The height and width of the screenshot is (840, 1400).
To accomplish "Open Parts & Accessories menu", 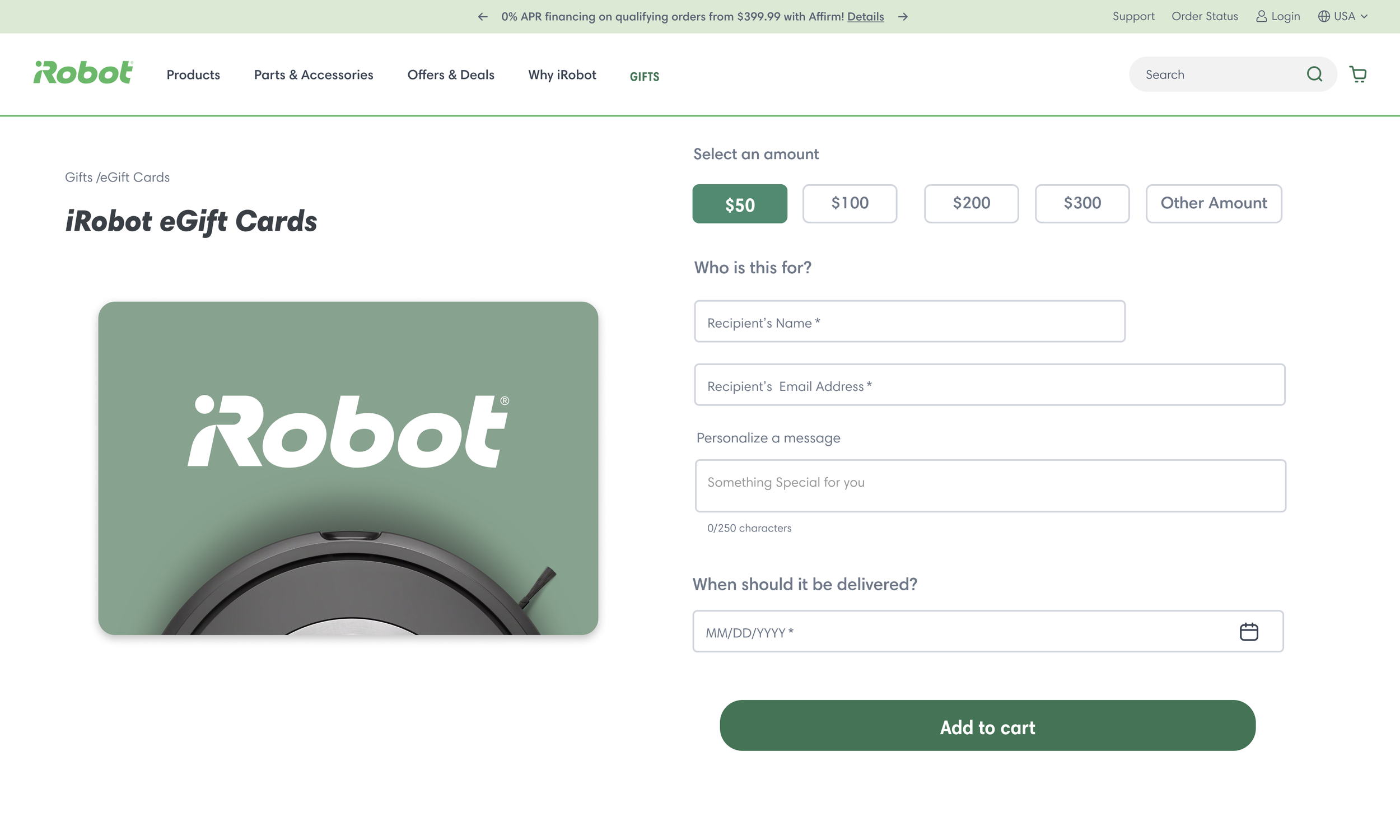I will pyautogui.click(x=313, y=74).
